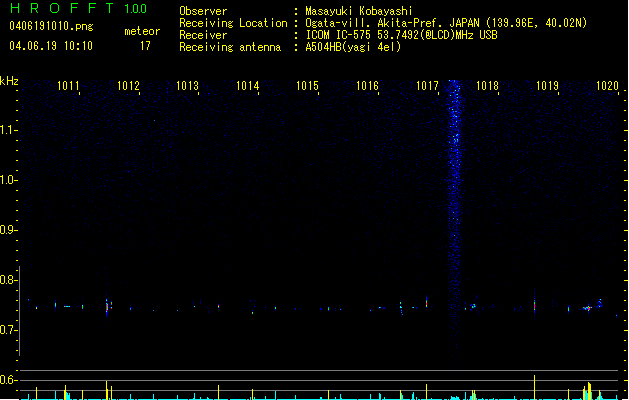Click the 1.1 kHz frequency label
Image resolution: width=629 pixels, height=400 pixels.
point(8,130)
